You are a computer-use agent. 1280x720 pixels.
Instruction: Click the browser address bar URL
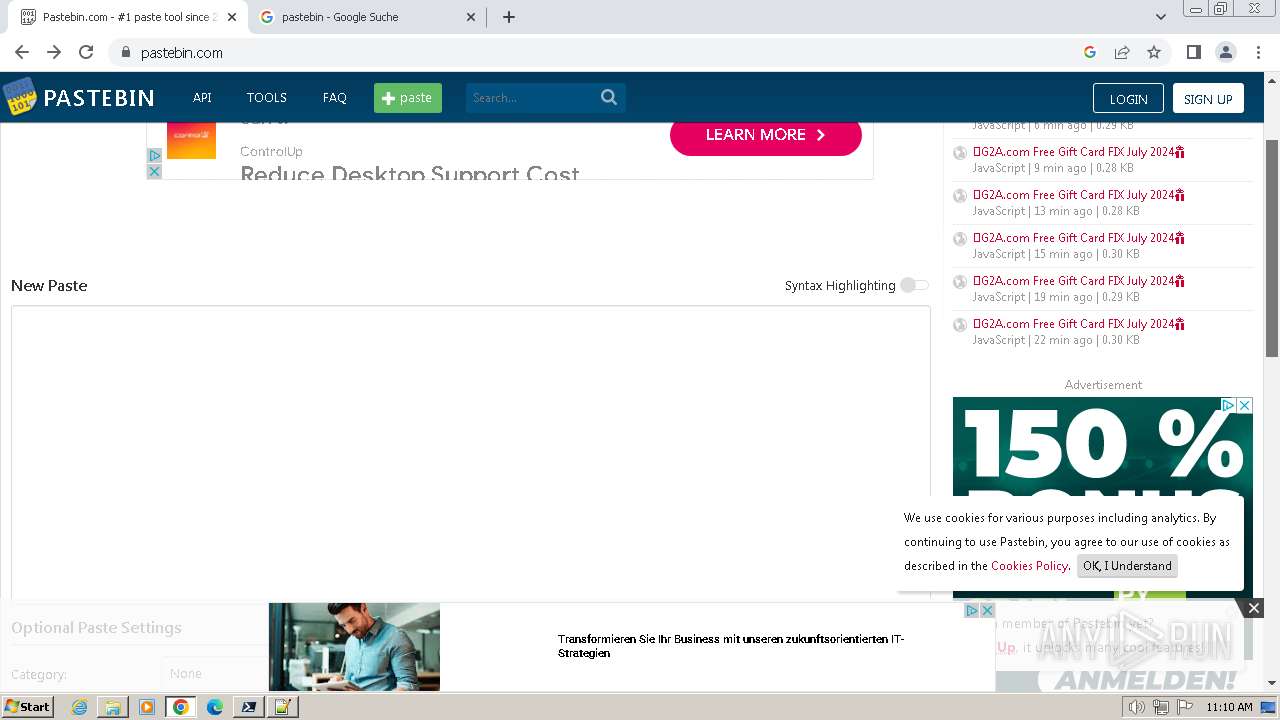click(182, 52)
